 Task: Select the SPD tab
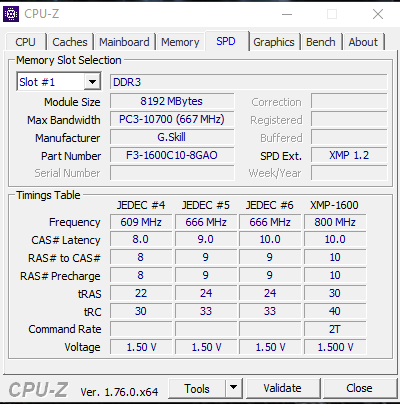point(226,41)
